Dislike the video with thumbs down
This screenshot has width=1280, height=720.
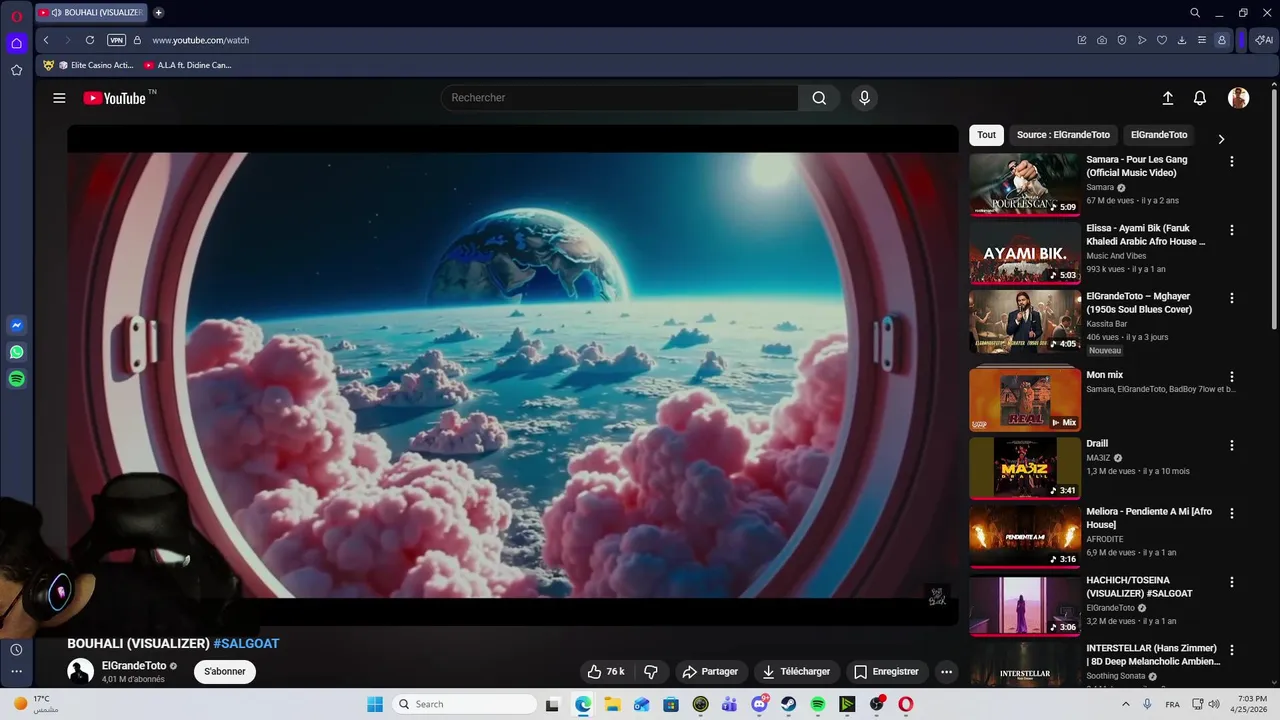click(x=651, y=672)
